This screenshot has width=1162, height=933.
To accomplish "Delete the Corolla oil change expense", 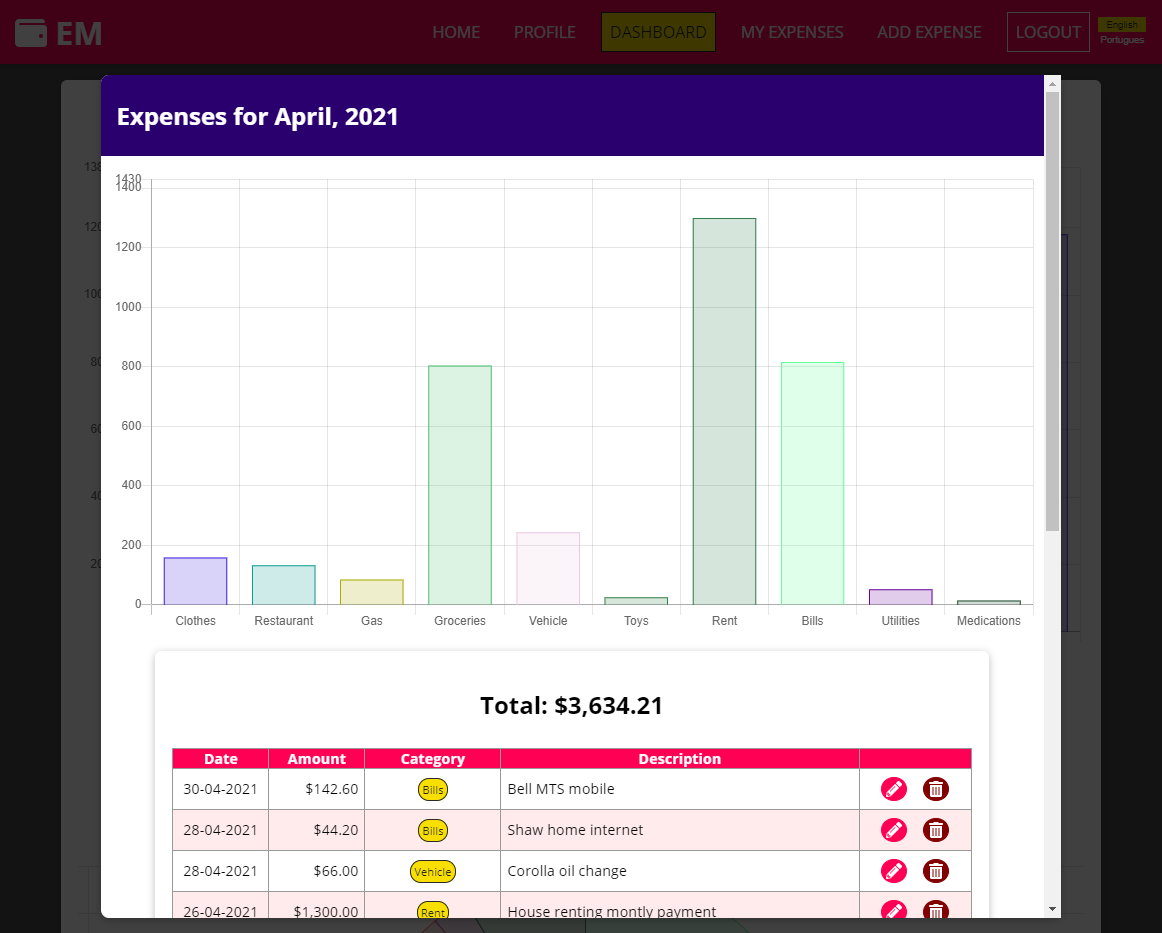I will point(936,871).
